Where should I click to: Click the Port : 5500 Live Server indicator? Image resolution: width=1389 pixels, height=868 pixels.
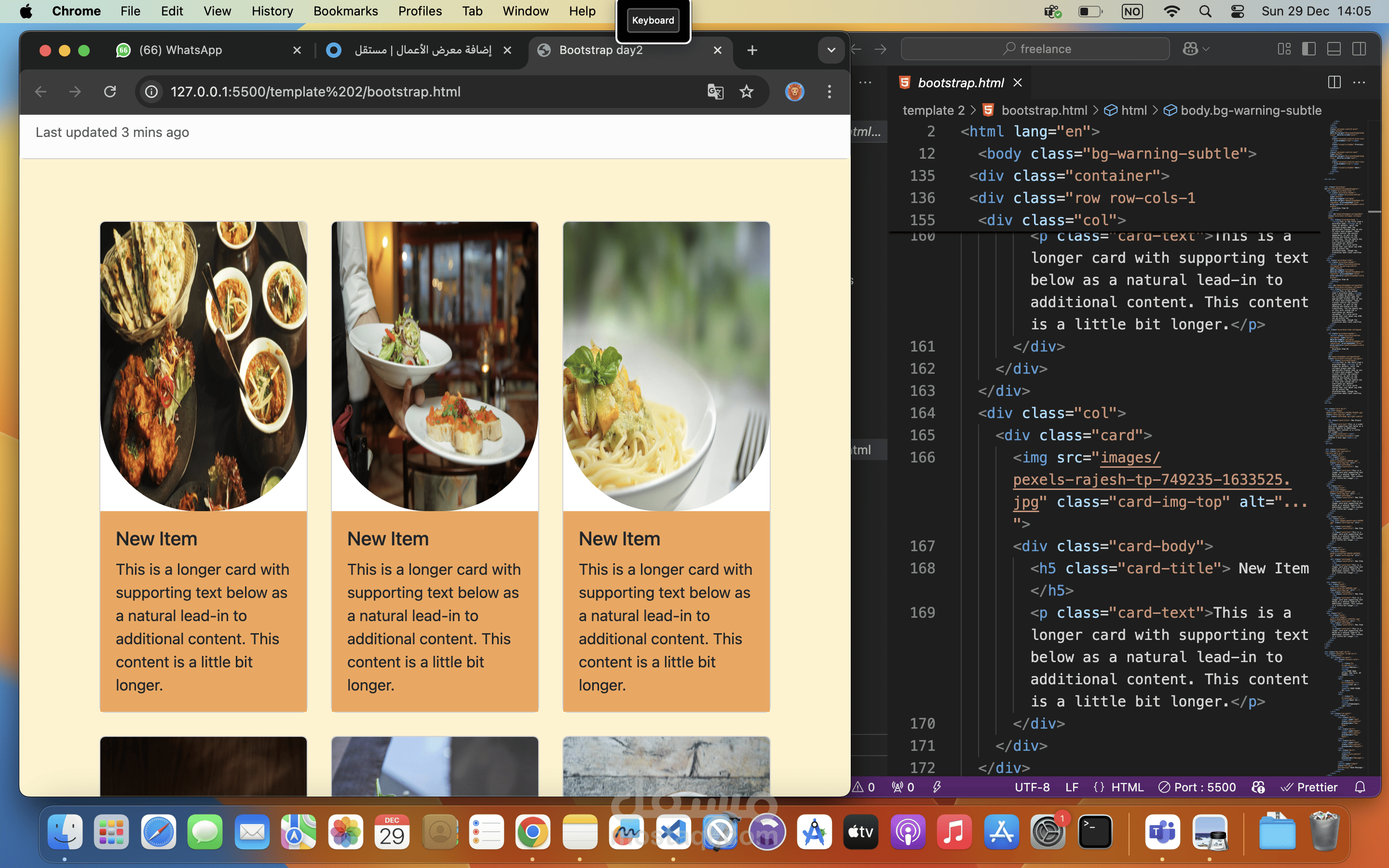pyautogui.click(x=1197, y=787)
